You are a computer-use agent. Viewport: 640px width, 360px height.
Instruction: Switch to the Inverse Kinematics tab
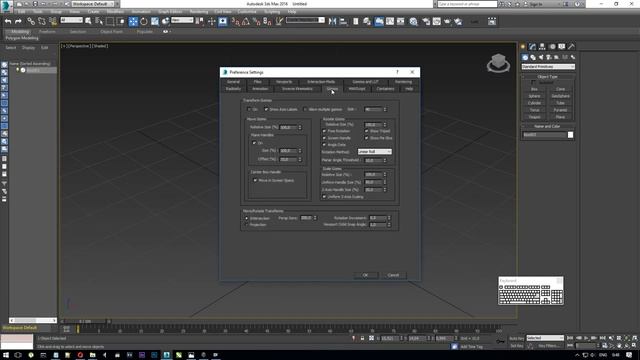297,89
